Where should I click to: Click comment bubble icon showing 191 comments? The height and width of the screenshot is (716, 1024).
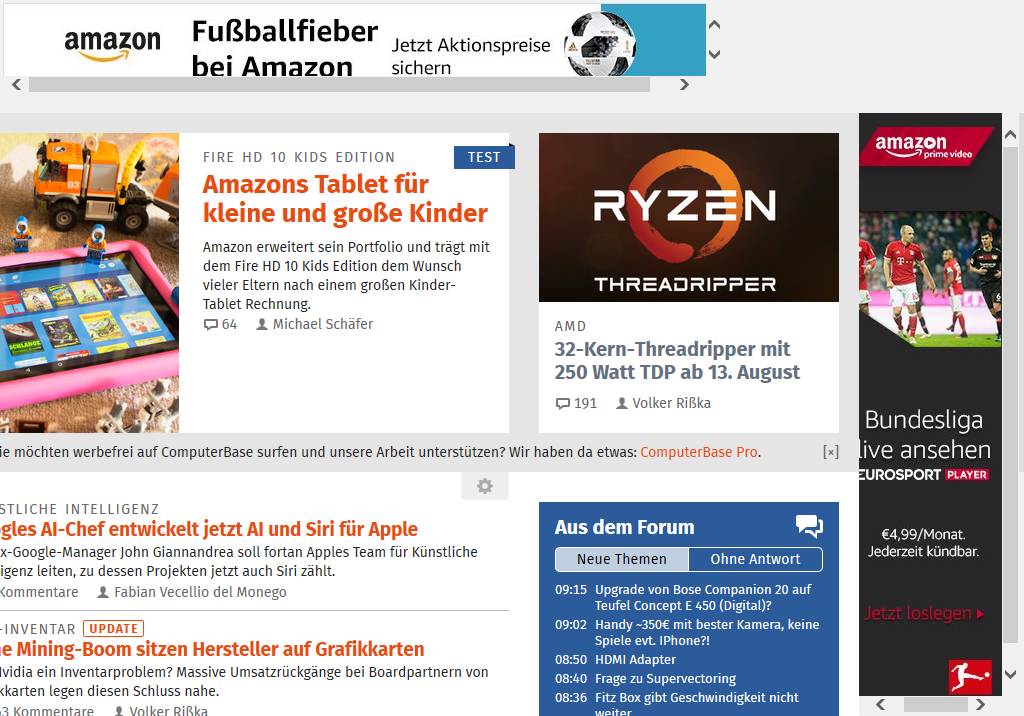(562, 404)
